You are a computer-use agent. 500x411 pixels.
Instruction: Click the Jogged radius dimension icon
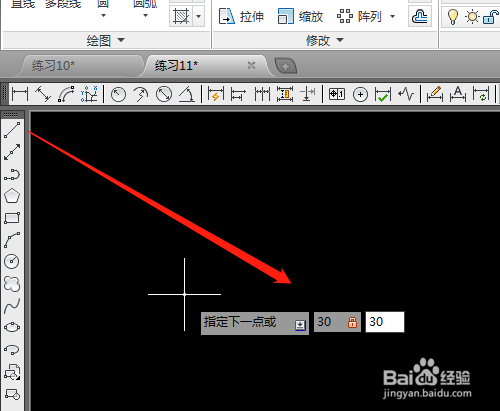point(141,94)
